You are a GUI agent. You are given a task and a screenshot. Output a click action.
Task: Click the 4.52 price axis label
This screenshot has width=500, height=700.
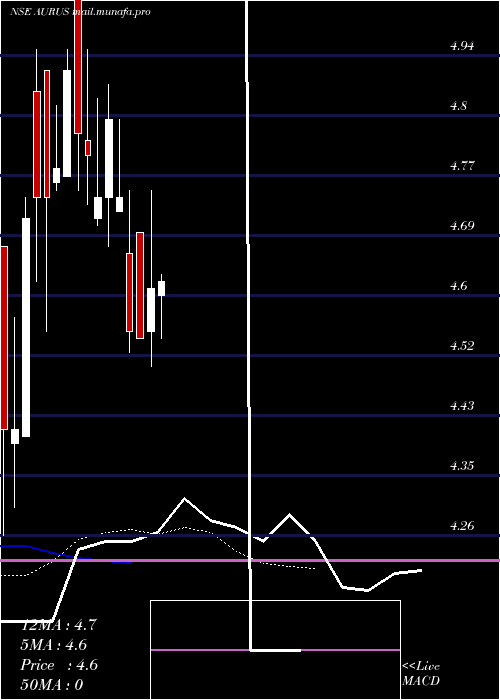pyautogui.click(x=462, y=346)
